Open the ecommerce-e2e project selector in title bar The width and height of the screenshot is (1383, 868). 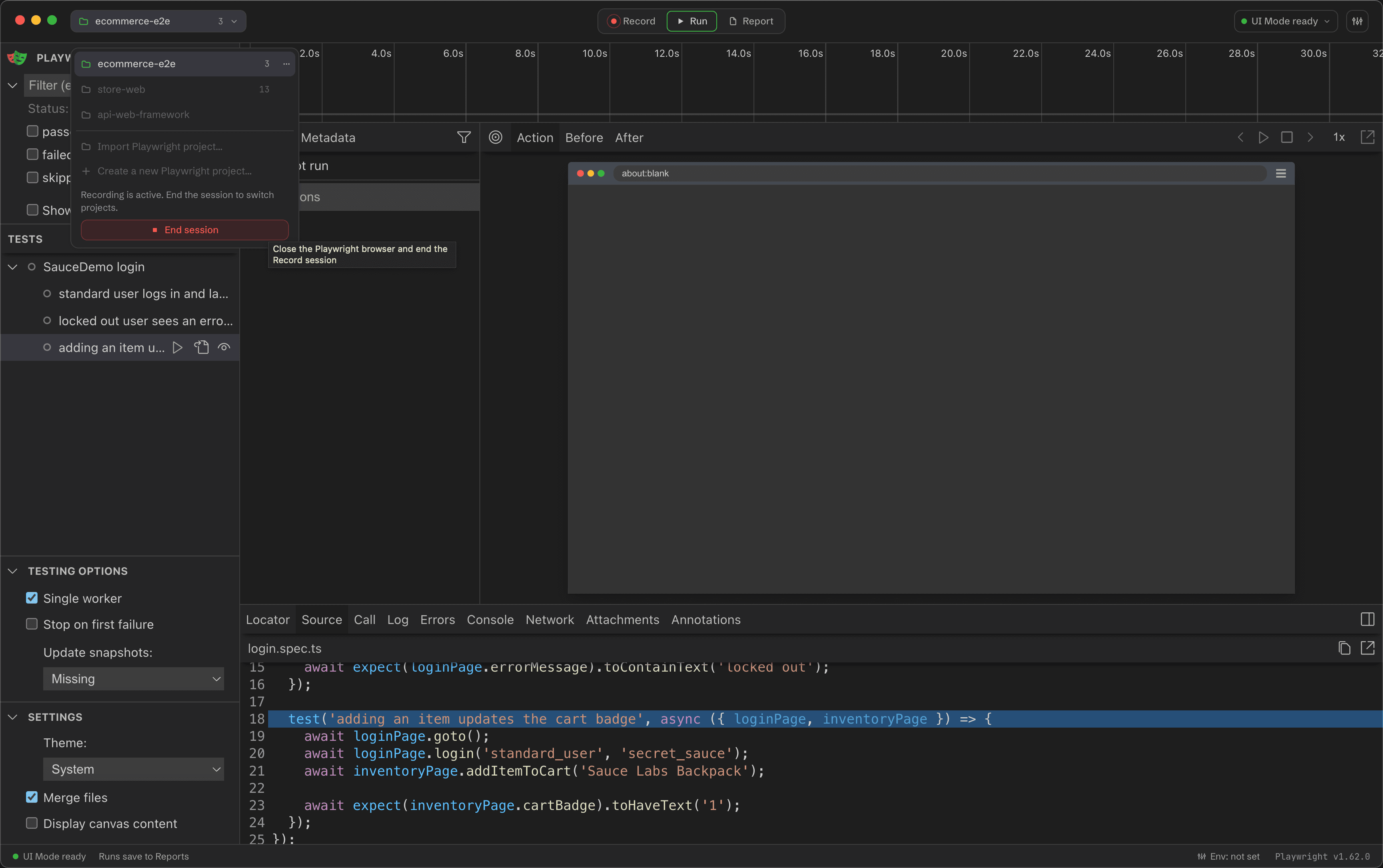158,21
